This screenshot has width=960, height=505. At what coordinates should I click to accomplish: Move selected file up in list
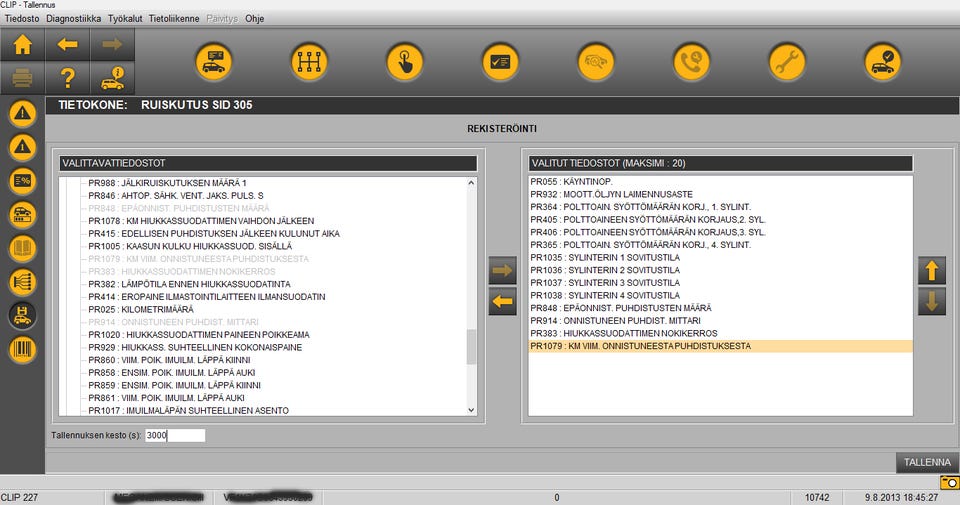click(x=930, y=269)
